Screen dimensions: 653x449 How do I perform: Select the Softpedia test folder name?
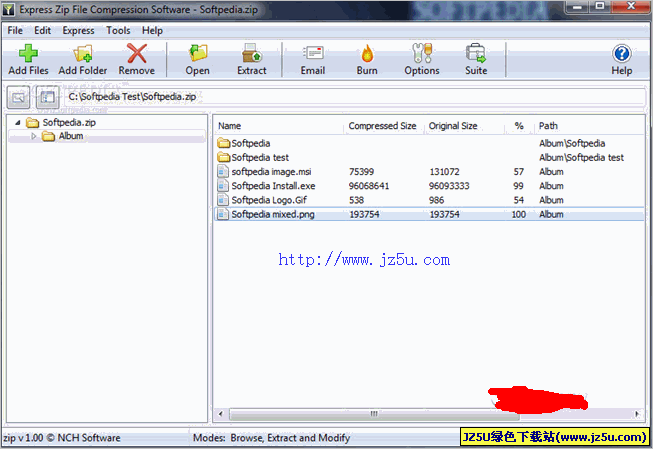point(260,157)
